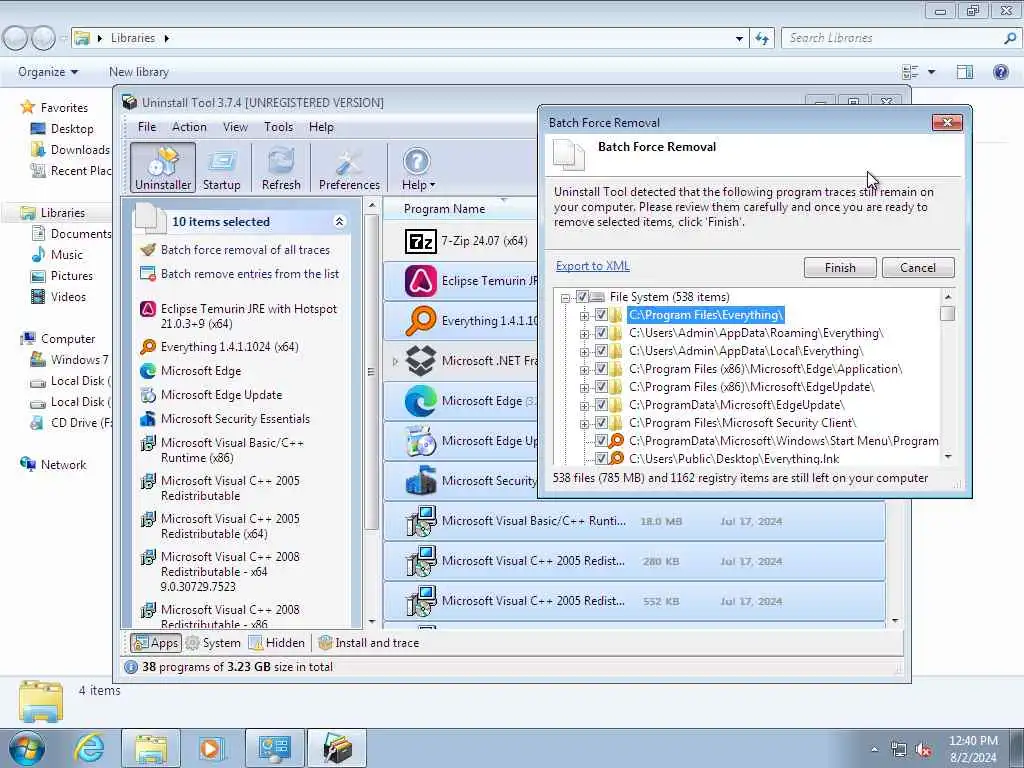1024x768 pixels.
Task: Uncheck C:\Program Files\Everything\ checkbox
Action: tap(601, 315)
